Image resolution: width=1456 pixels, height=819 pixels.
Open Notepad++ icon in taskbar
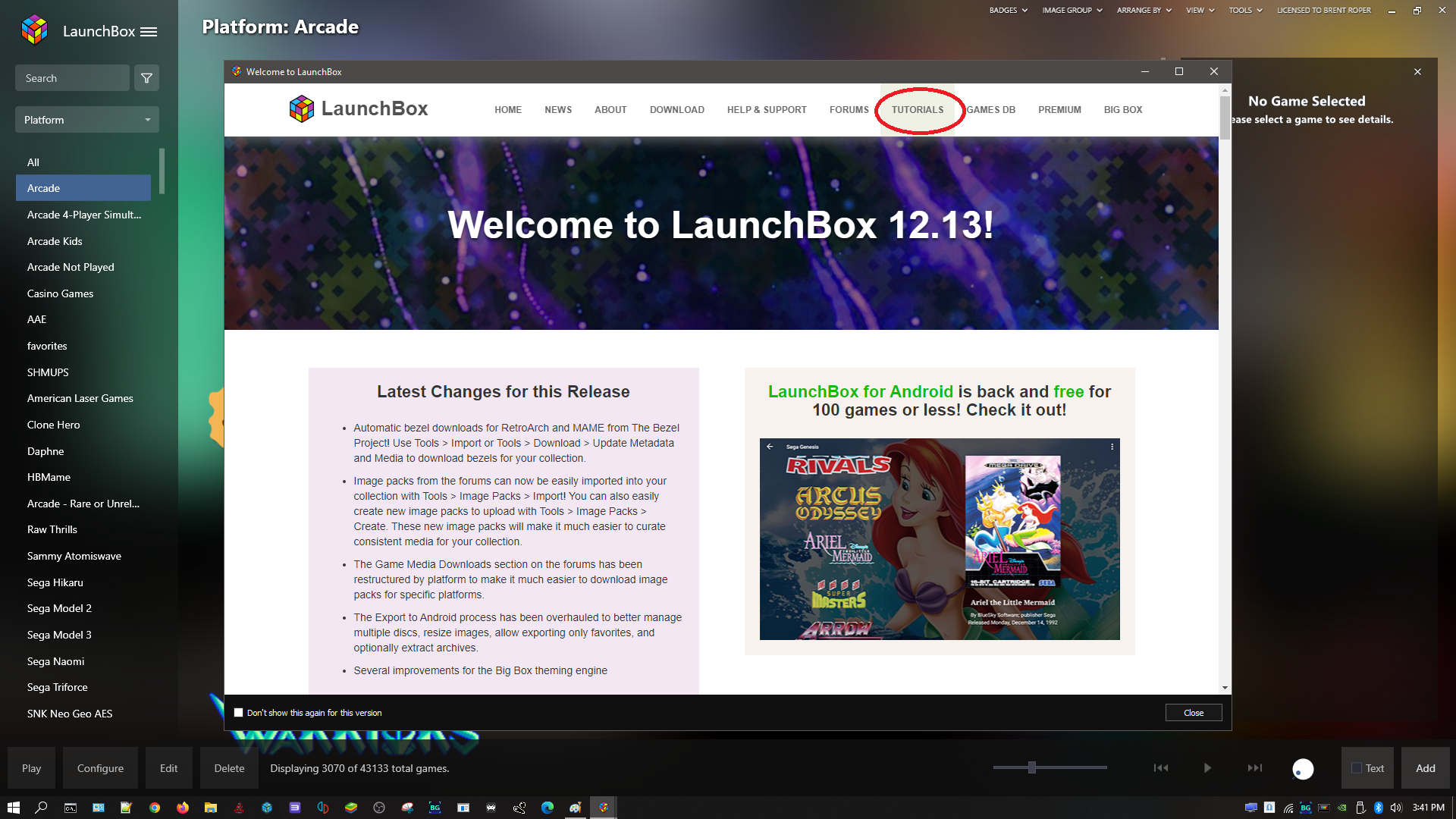coord(126,808)
